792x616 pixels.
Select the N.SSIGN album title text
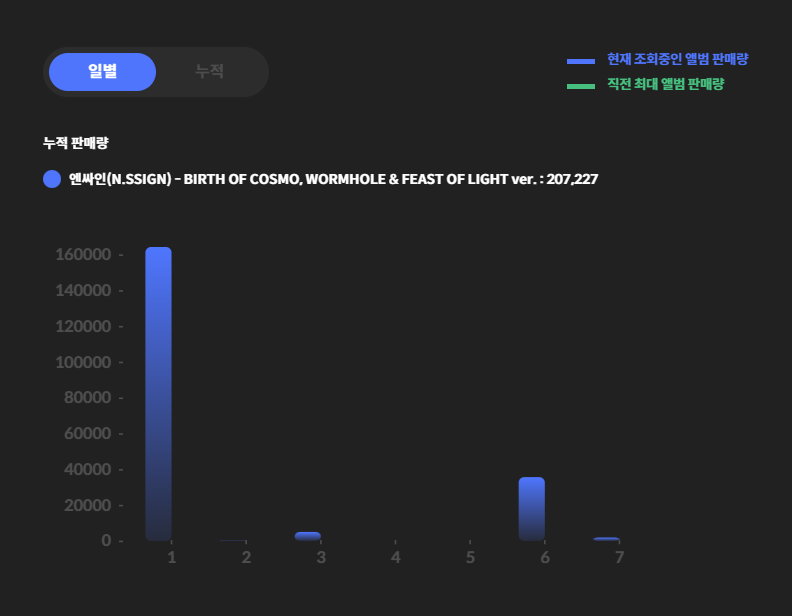333,179
